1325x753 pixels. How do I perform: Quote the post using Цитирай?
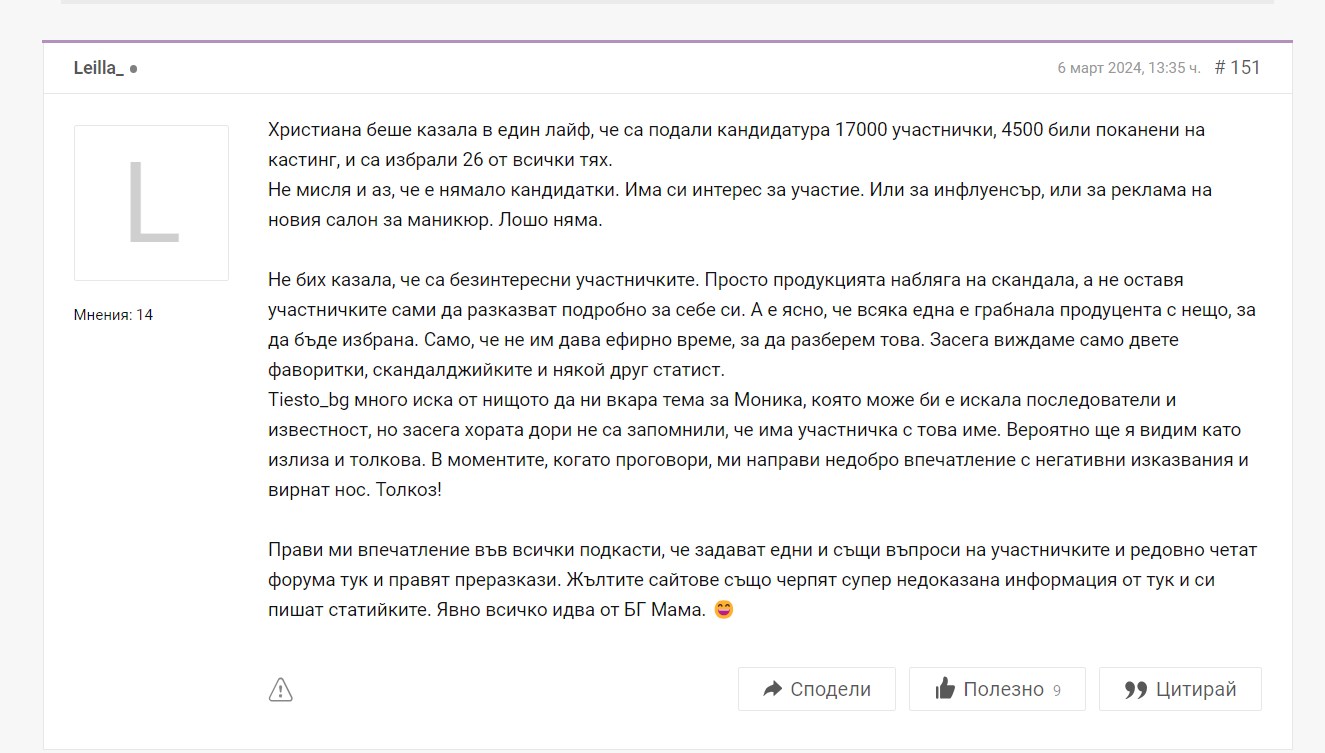[x=1195, y=689]
